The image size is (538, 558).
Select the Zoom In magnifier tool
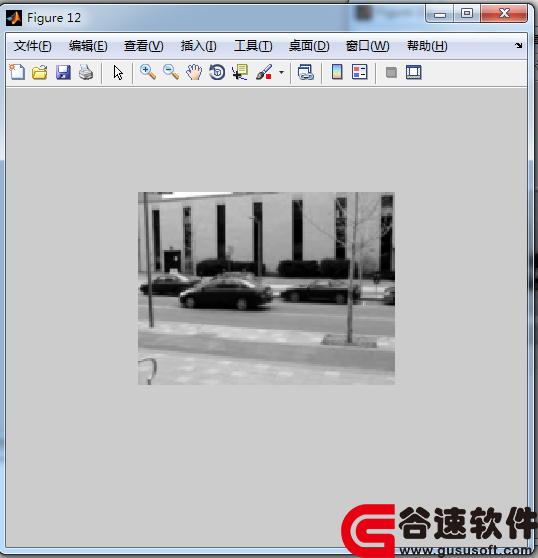click(148, 72)
